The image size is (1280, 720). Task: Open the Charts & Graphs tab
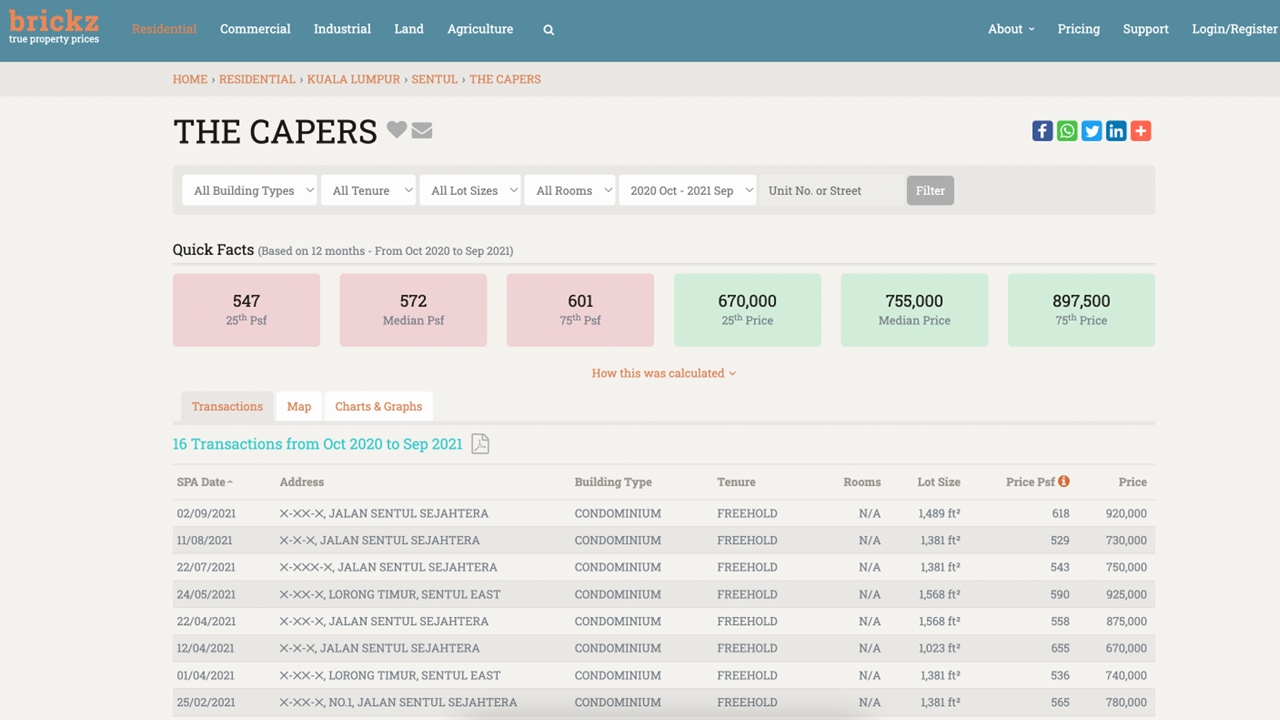(378, 406)
